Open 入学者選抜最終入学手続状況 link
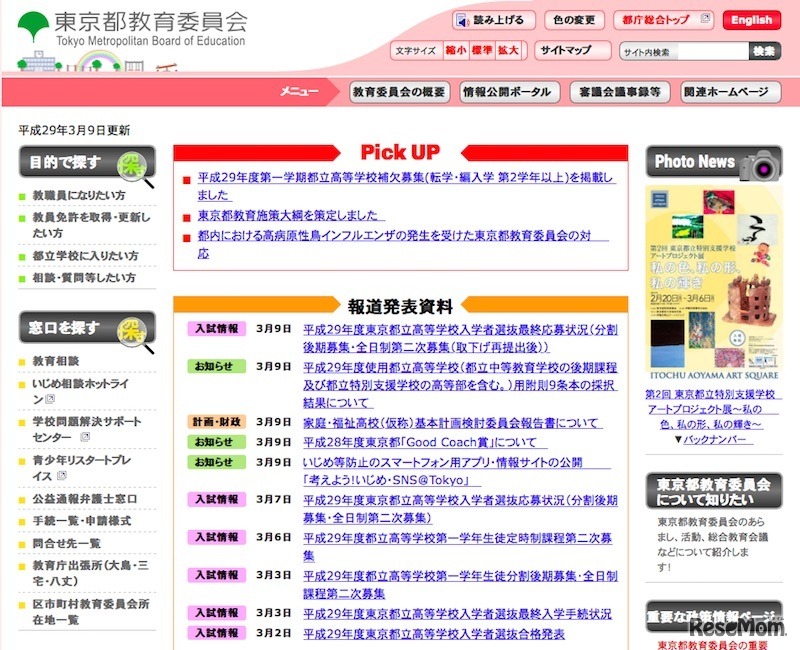The width and height of the screenshot is (800, 650). (458, 614)
